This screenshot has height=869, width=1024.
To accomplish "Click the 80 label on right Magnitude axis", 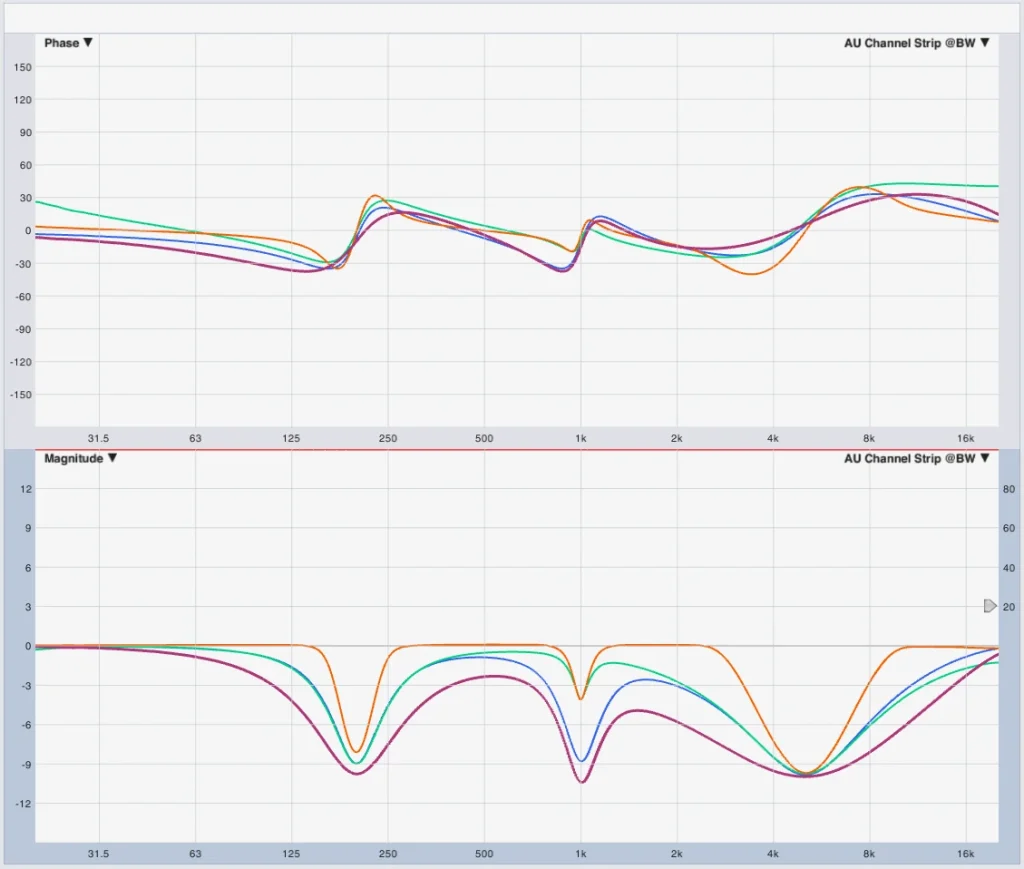I will point(1009,489).
